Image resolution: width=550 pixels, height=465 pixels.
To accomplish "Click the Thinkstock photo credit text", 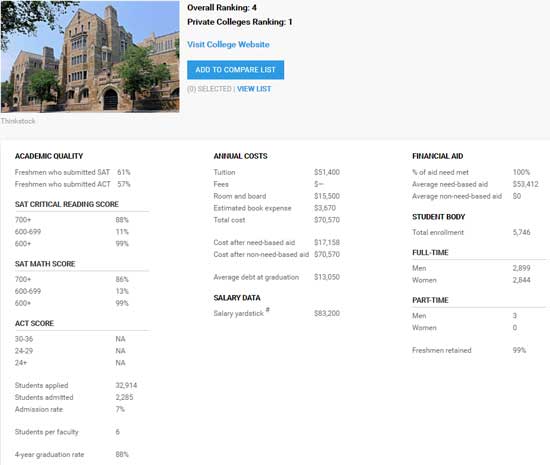I will click(x=18, y=121).
